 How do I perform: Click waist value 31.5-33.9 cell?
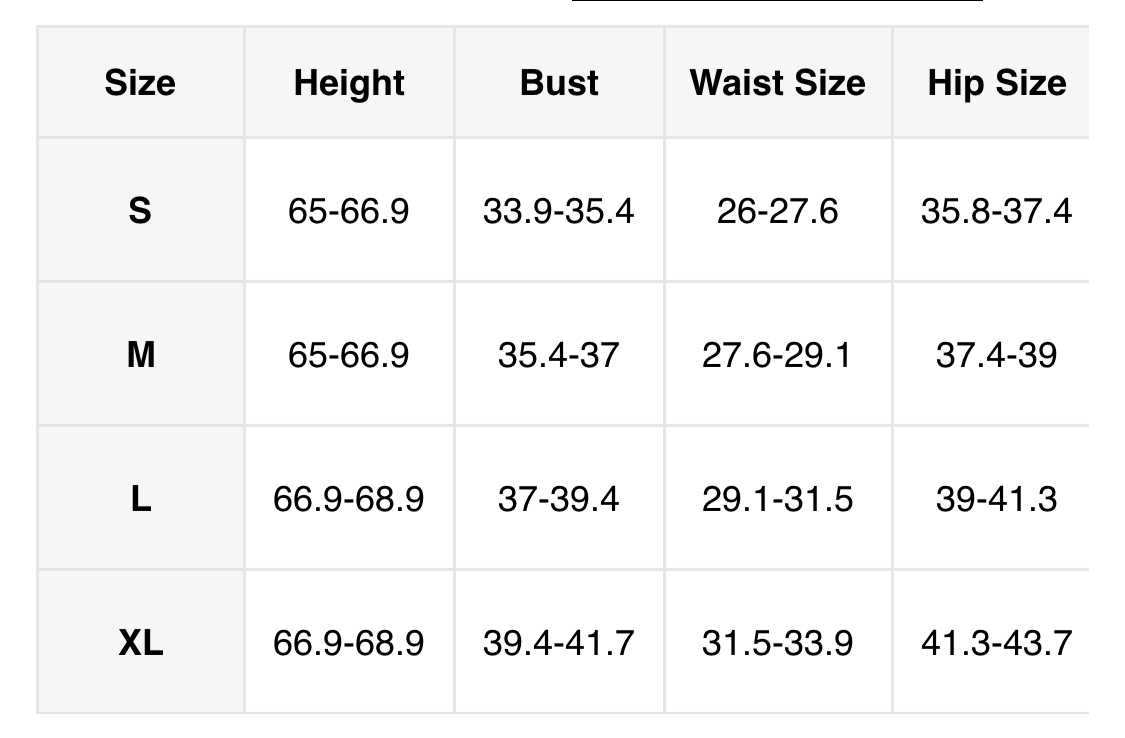click(x=777, y=642)
